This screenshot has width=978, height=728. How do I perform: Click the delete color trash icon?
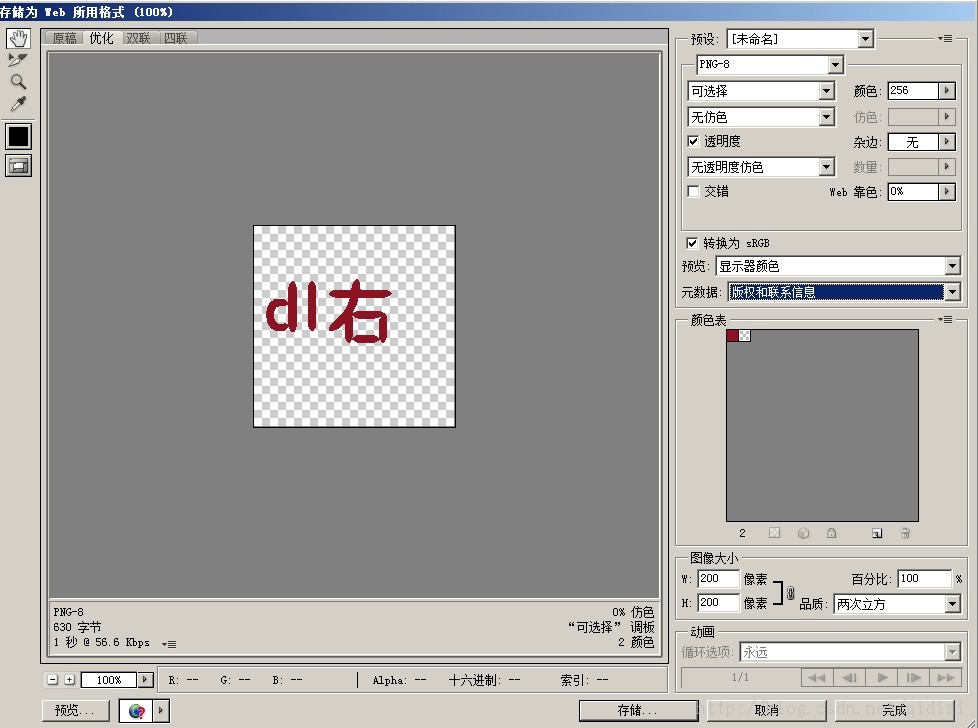[x=905, y=533]
